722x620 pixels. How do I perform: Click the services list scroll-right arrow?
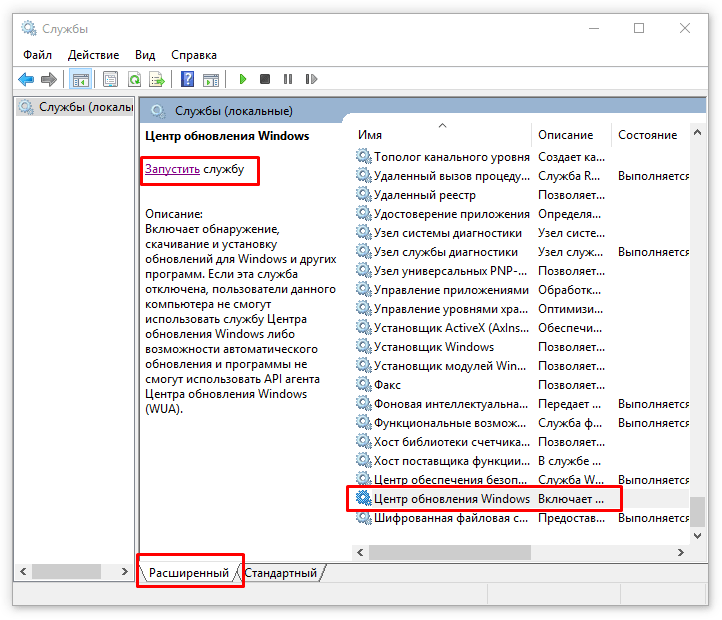click(x=681, y=552)
